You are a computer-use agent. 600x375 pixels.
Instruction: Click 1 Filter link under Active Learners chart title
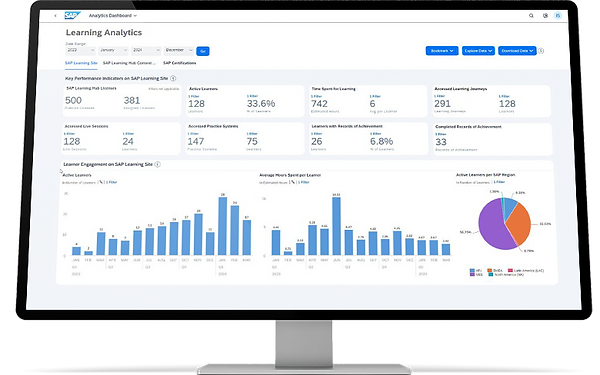111,183
